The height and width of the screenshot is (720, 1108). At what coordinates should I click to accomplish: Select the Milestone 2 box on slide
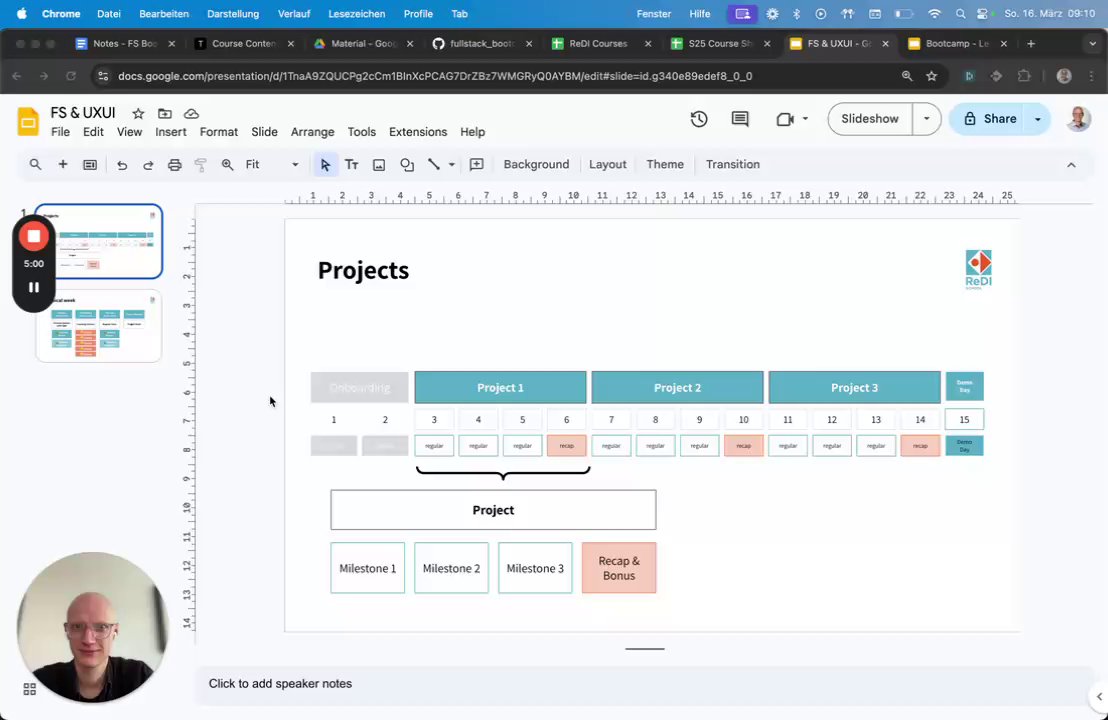[x=452, y=568]
